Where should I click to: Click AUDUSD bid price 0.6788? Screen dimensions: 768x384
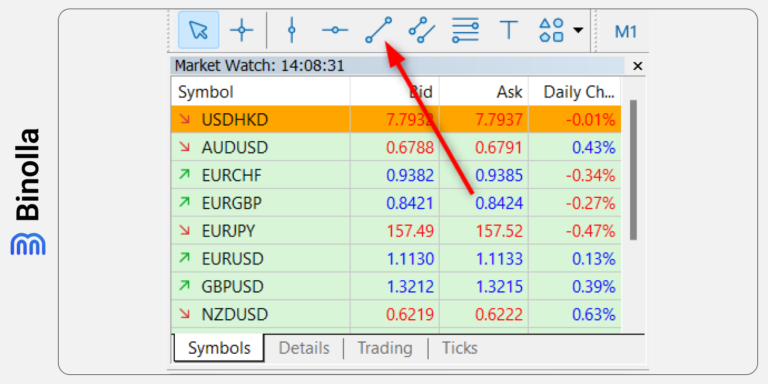pyautogui.click(x=410, y=147)
